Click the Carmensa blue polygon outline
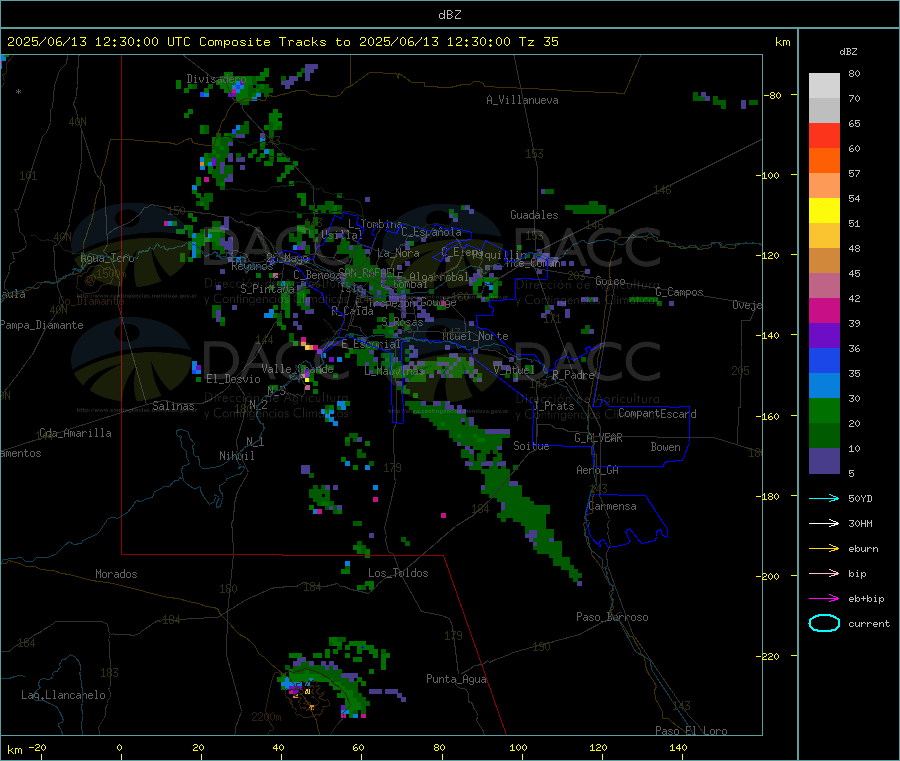Screen dimensions: 900x761 [626, 519]
